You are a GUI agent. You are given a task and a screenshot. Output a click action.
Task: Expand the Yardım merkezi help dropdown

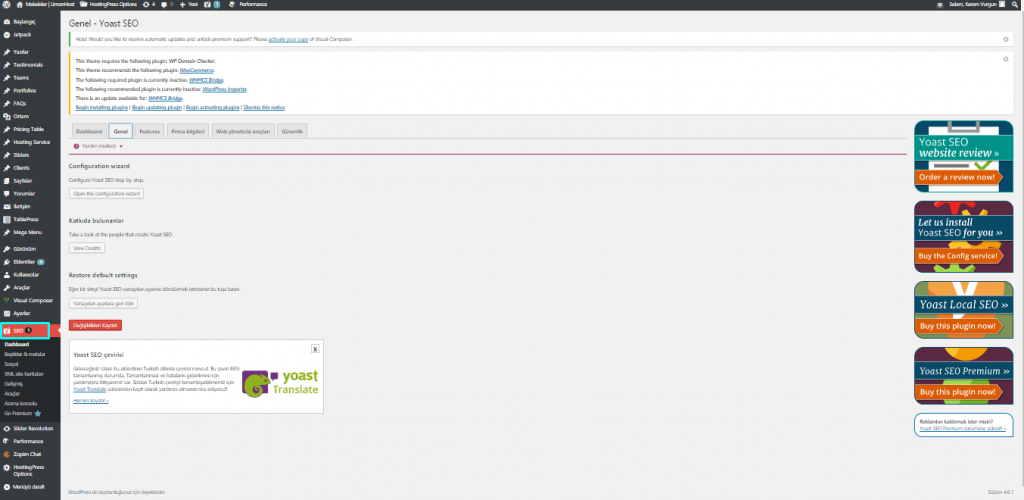pyautogui.click(x=99, y=146)
